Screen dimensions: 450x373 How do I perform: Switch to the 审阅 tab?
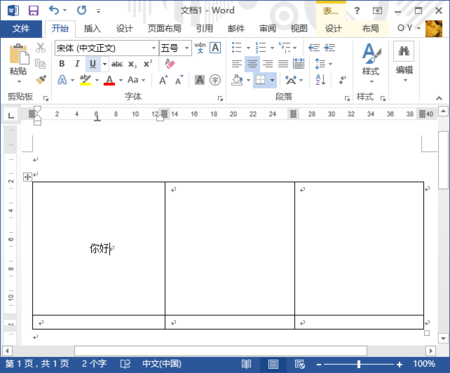click(268, 29)
